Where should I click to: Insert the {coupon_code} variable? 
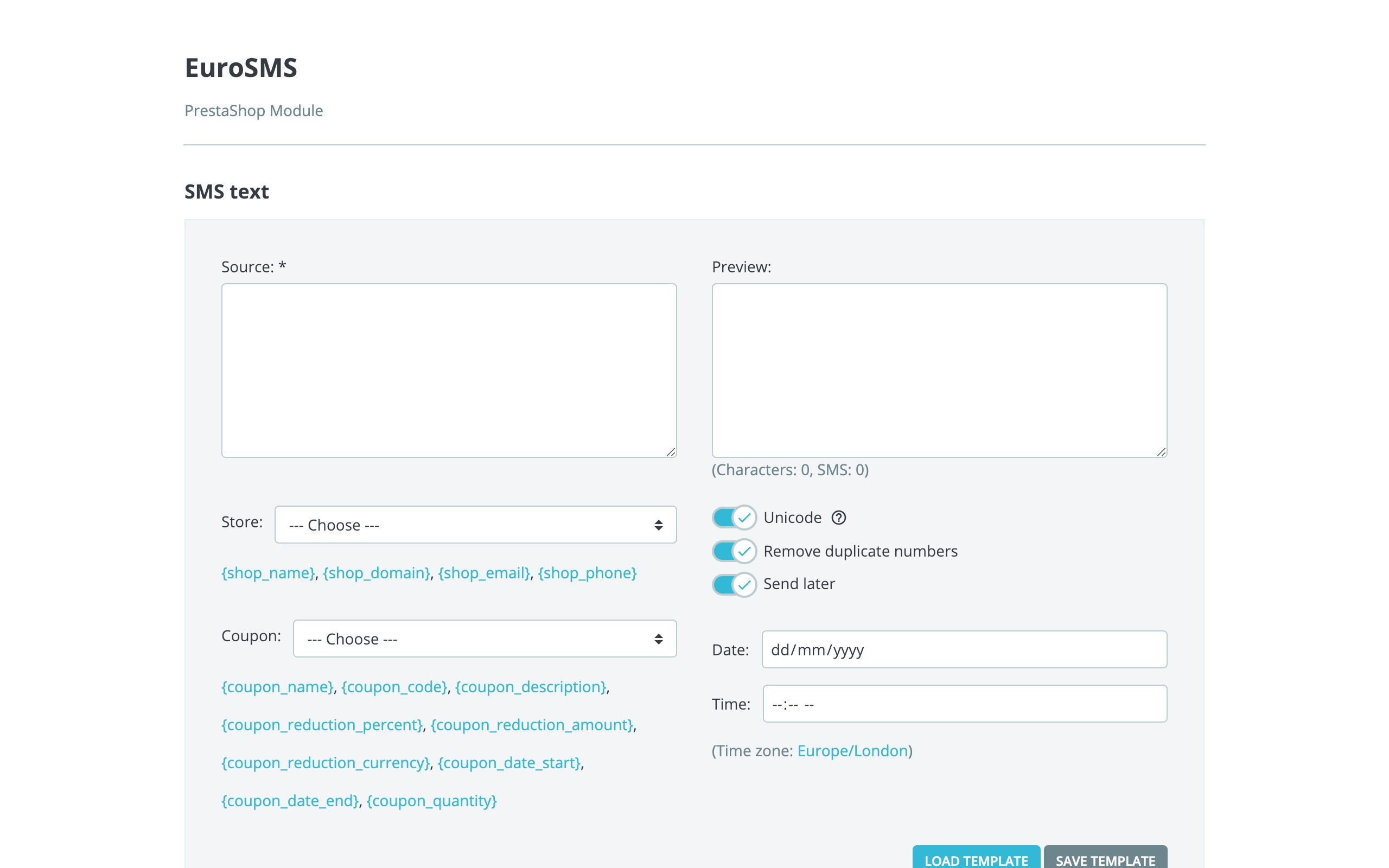coord(394,687)
